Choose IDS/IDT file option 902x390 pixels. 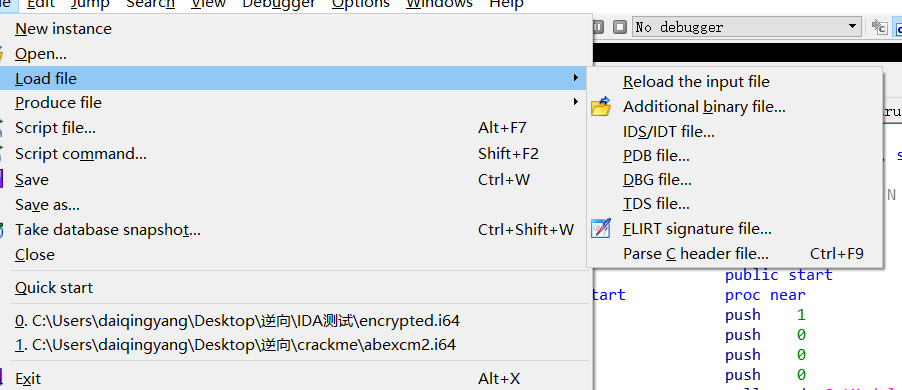(668, 132)
